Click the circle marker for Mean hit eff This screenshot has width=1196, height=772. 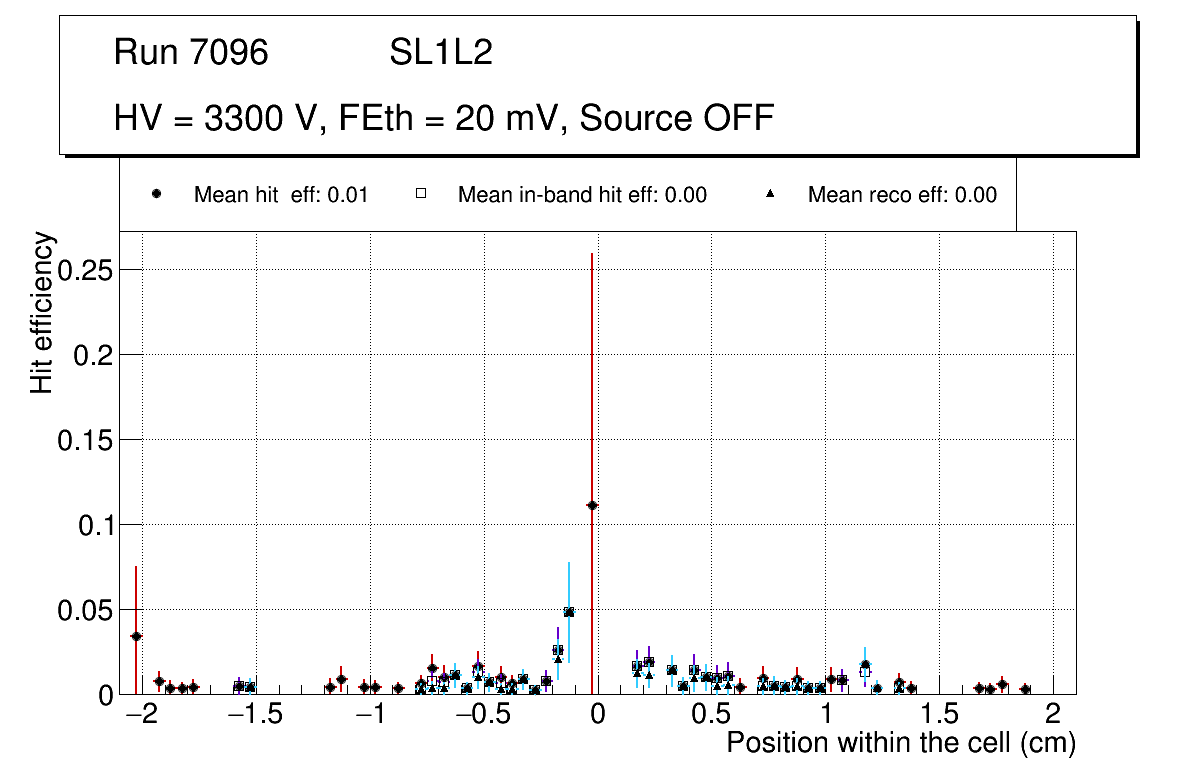[x=156, y=194]
